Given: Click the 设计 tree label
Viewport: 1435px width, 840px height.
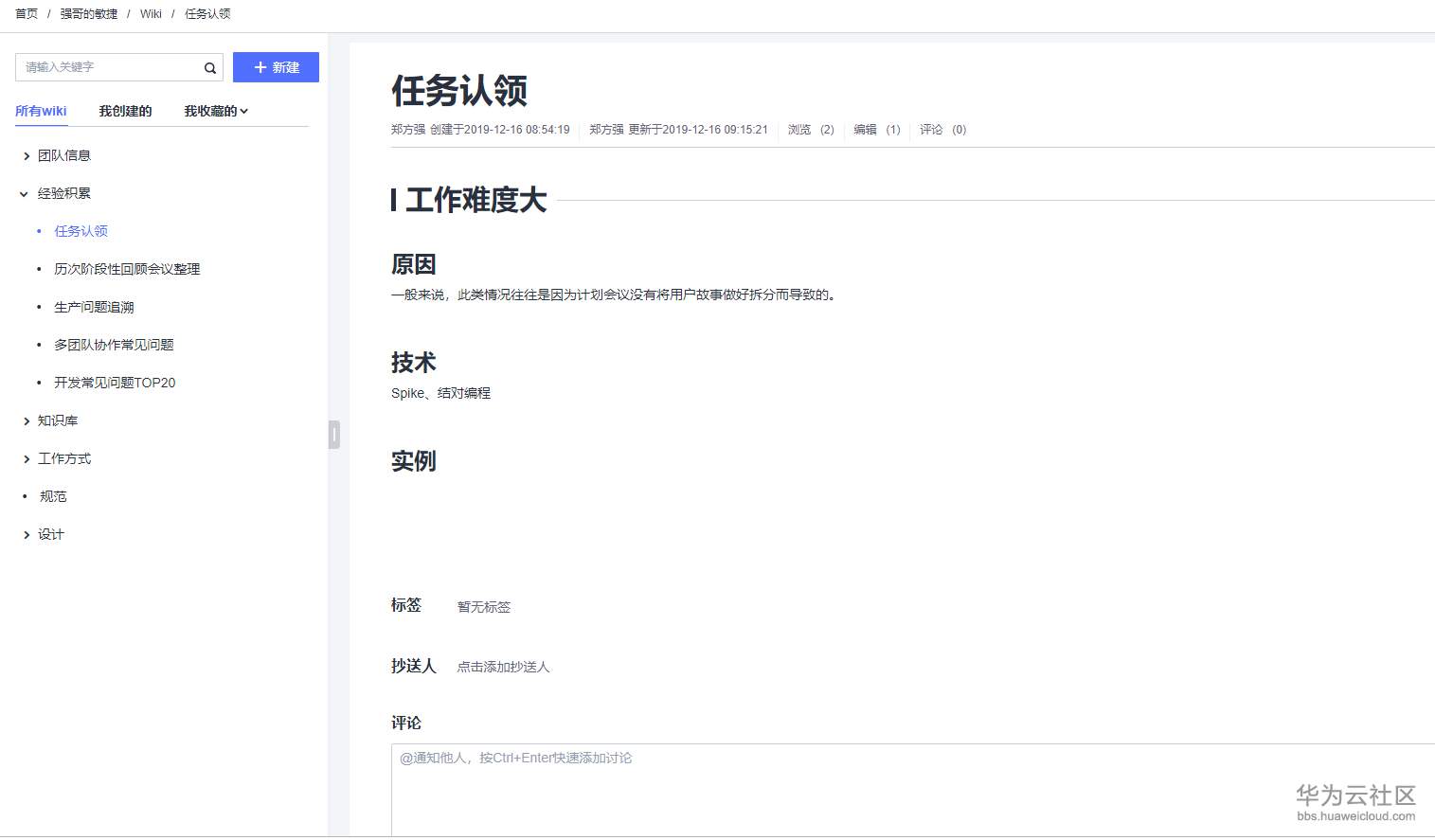Looking at the screenshot, I should click(51, 534).
